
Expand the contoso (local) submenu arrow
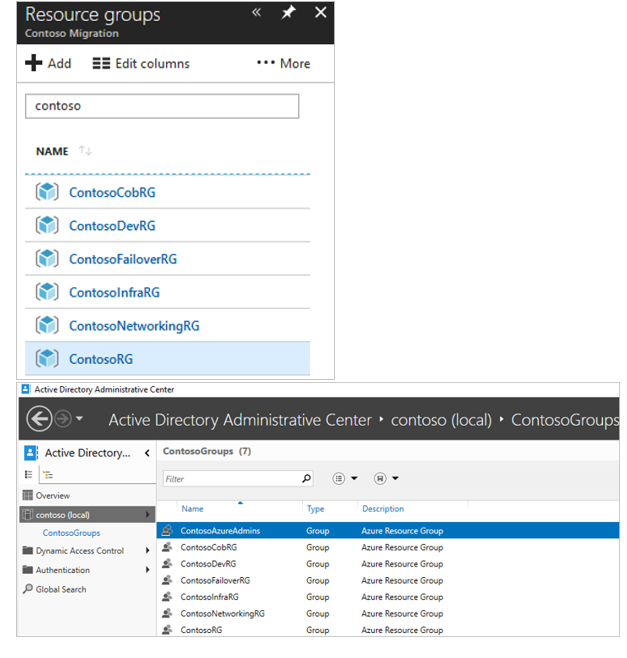pyautogui.click(x=147, y=514)
